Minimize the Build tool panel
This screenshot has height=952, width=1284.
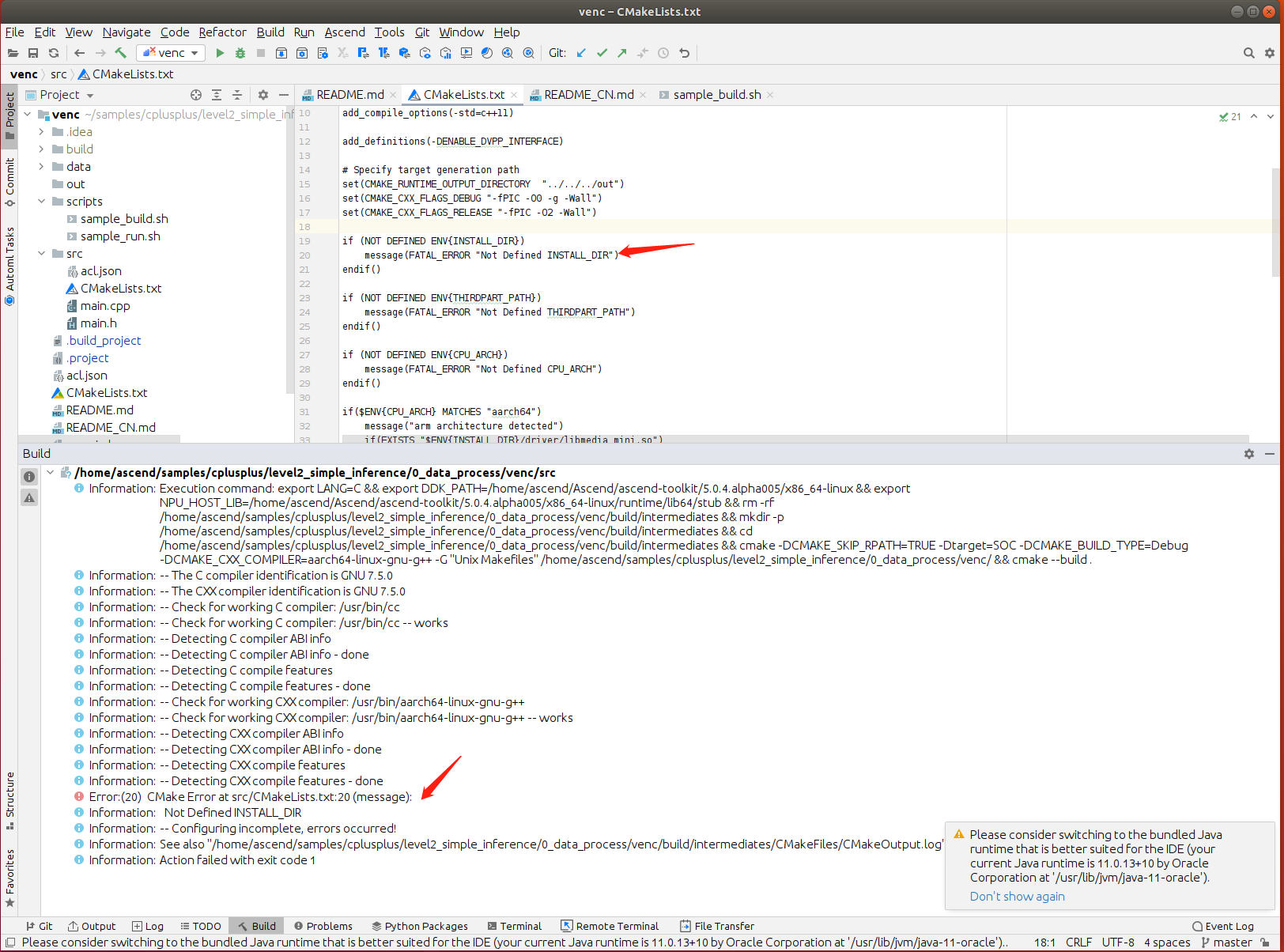(1270, 454)
